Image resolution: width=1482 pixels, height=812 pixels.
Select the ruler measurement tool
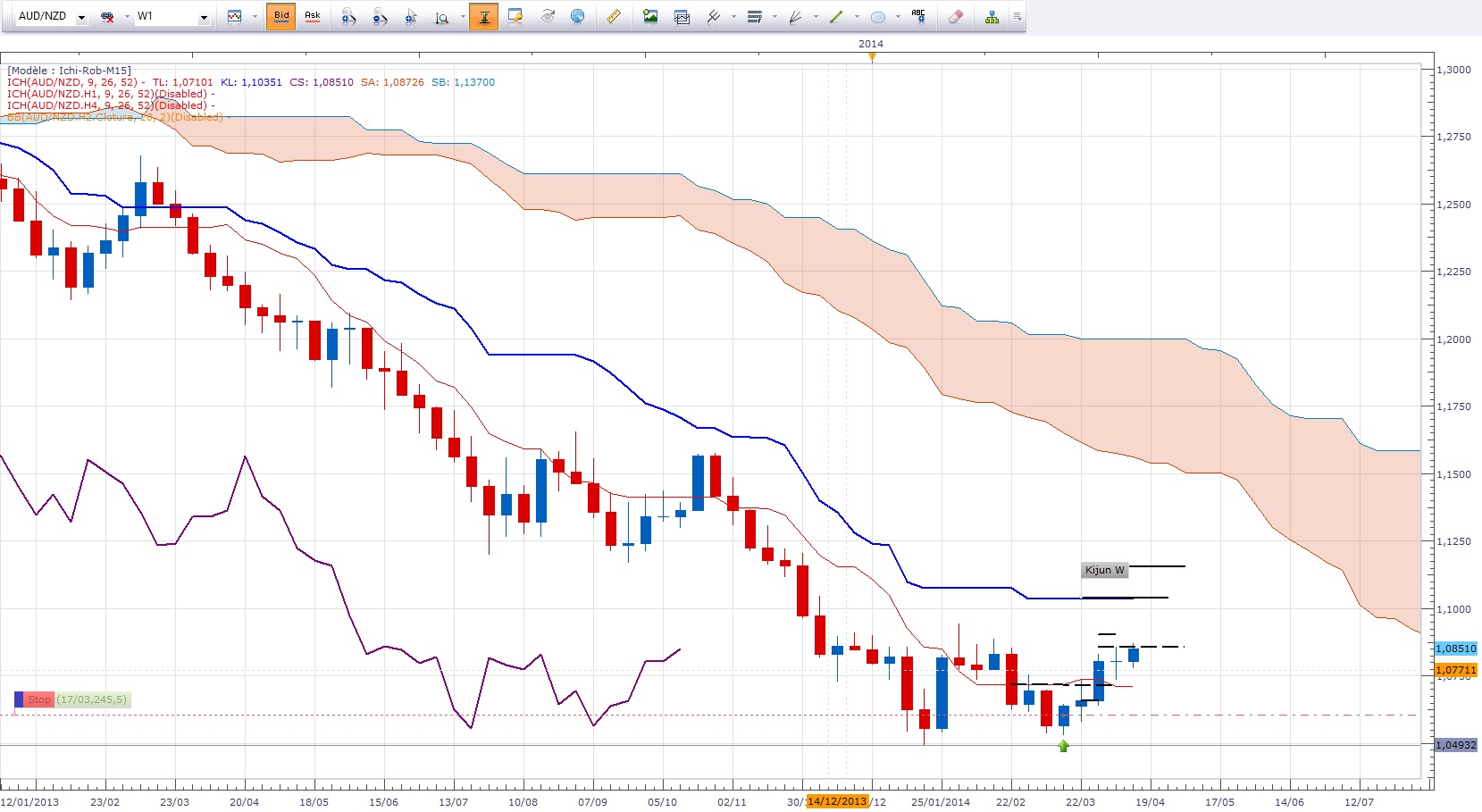point(614,16)
